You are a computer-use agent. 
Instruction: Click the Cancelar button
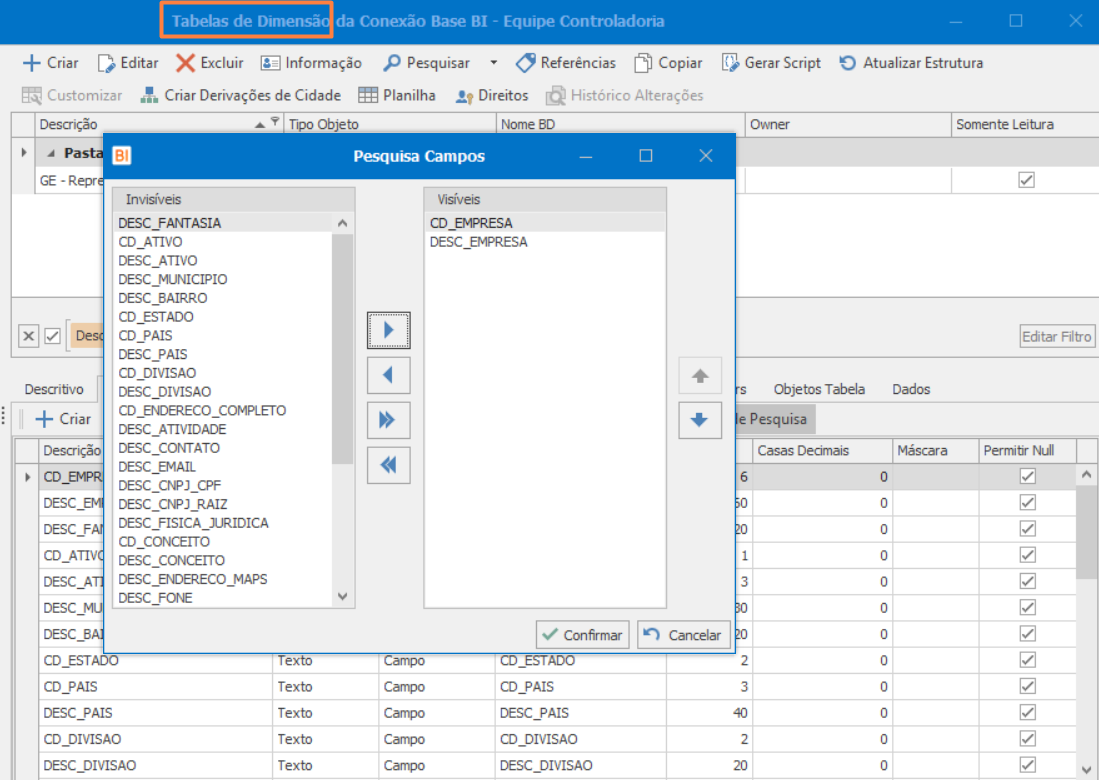tap(683, 635)
